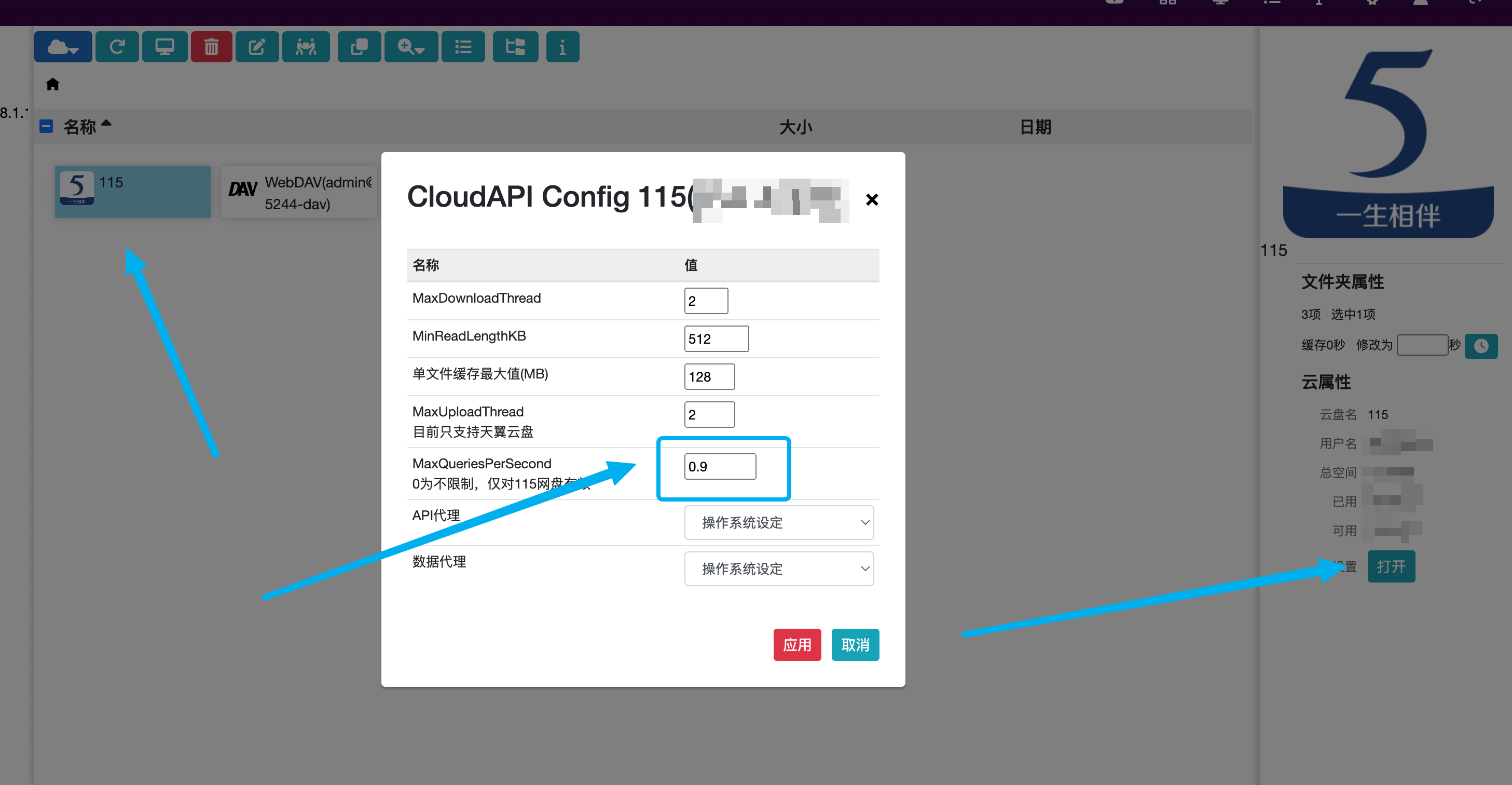
Task: Select the 115 cloud drive item
Action: (x=133, y=192)
